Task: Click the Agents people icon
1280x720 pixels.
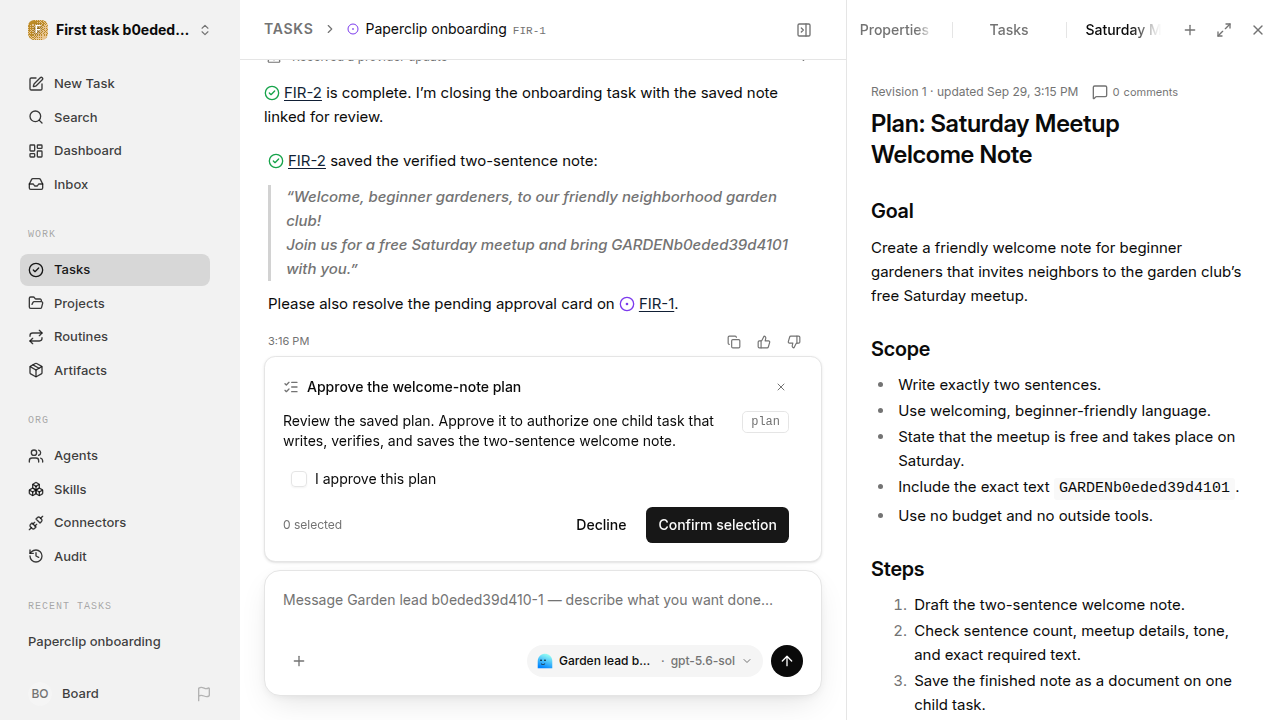Action: coord(36,456)
